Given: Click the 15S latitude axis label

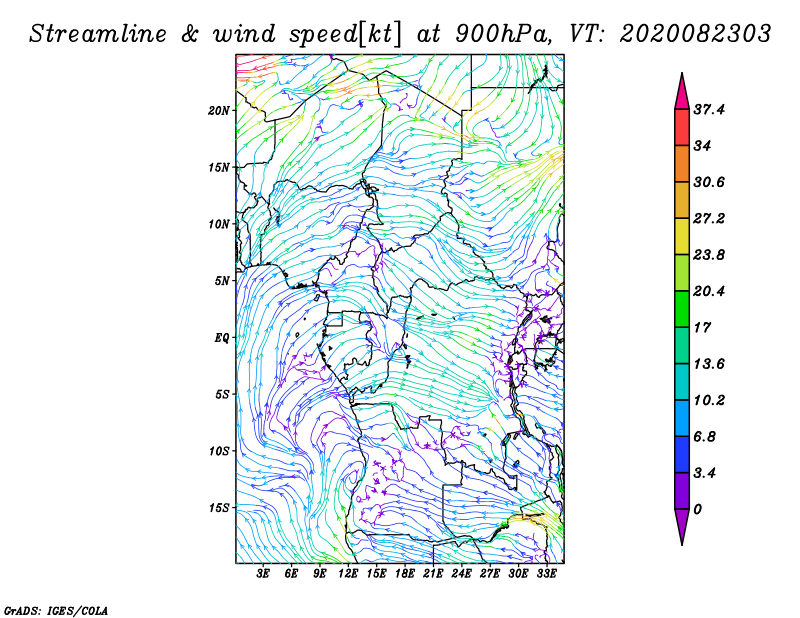Looking at the screenshot, I should coord(219,507).
